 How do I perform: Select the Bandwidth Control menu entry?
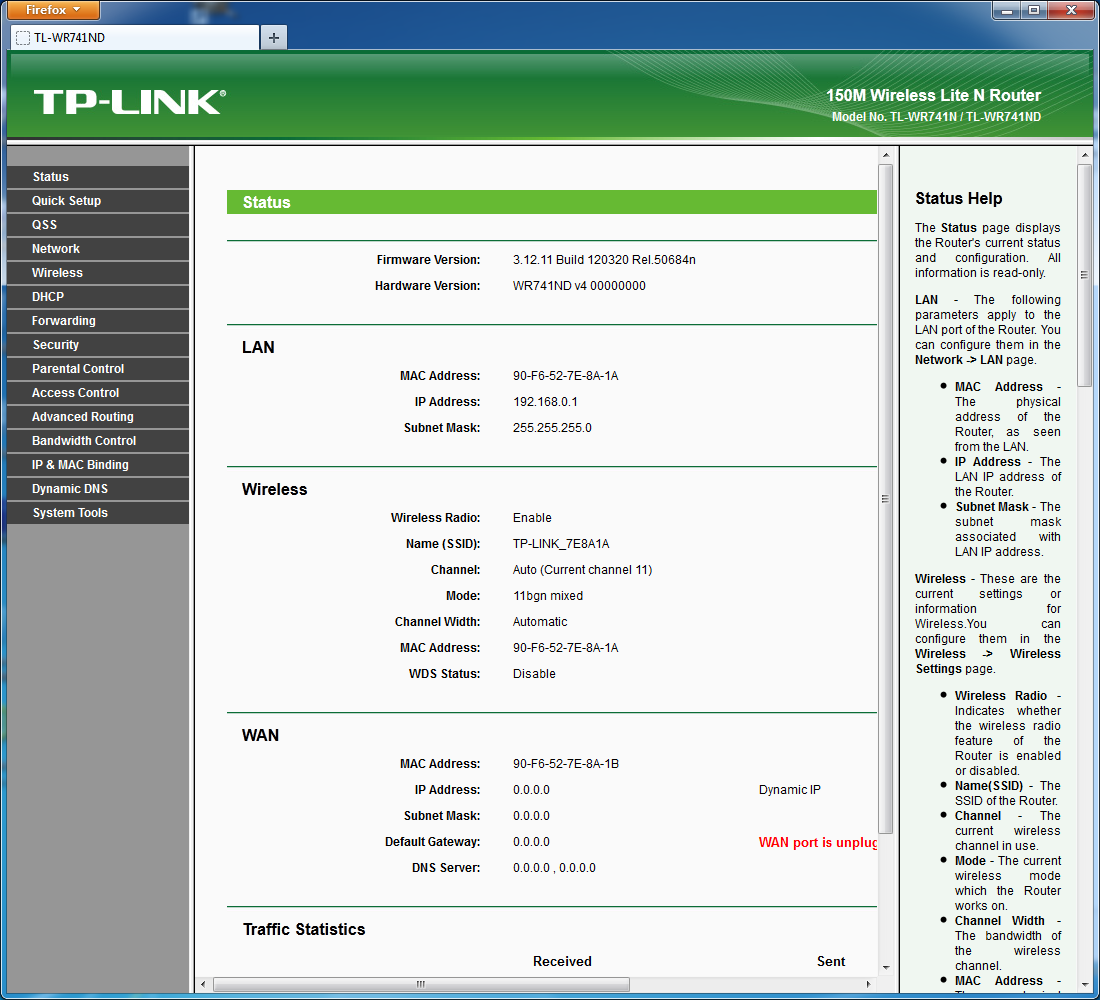(98, 441)
